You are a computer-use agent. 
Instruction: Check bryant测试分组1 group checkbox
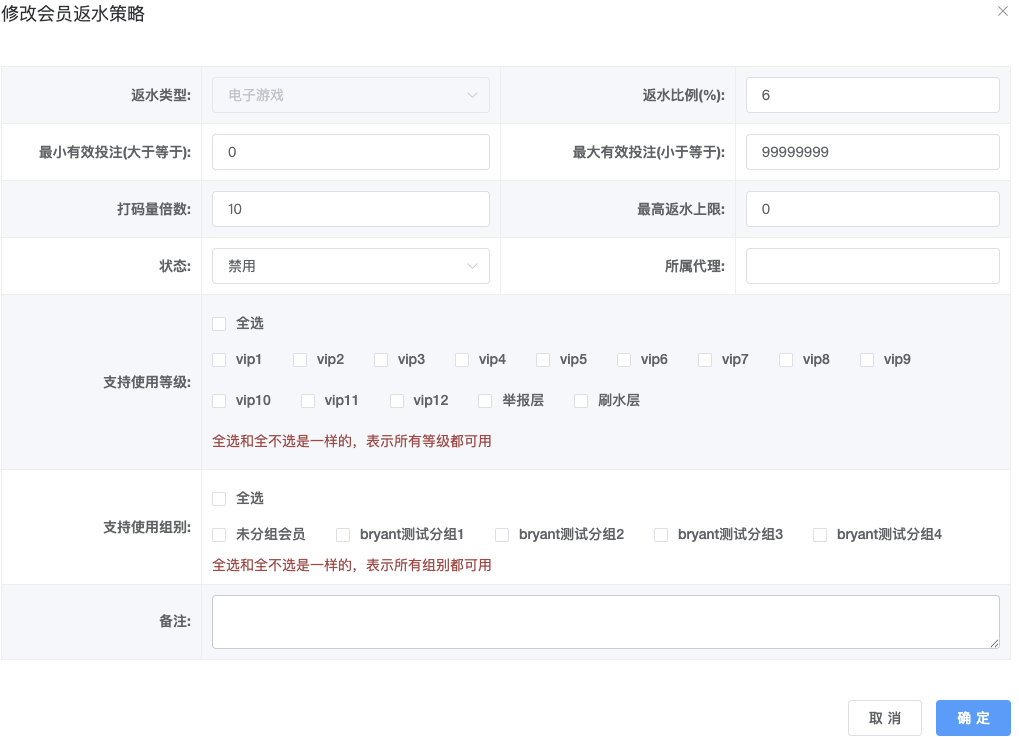(343, 535)
